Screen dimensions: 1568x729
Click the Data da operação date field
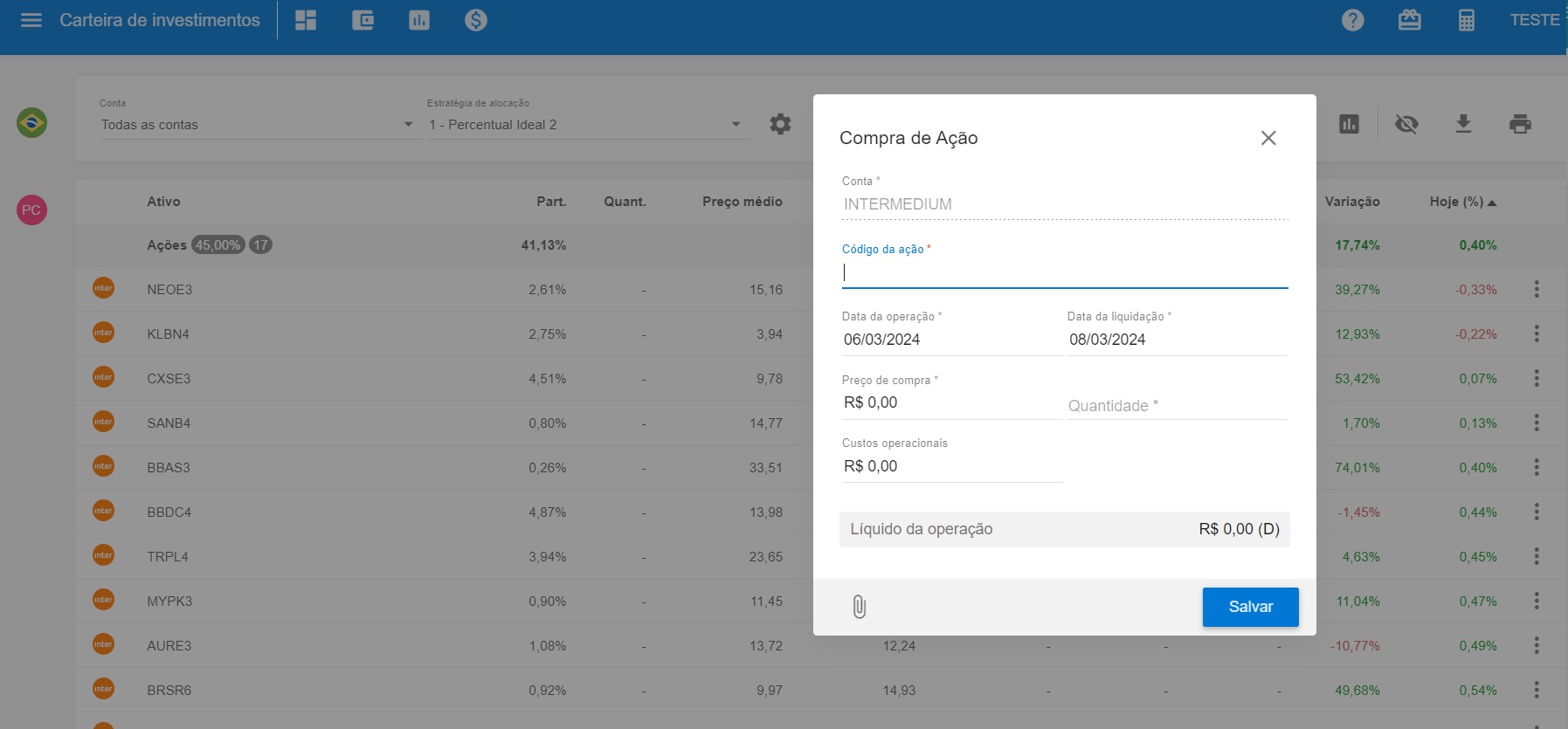950,340
